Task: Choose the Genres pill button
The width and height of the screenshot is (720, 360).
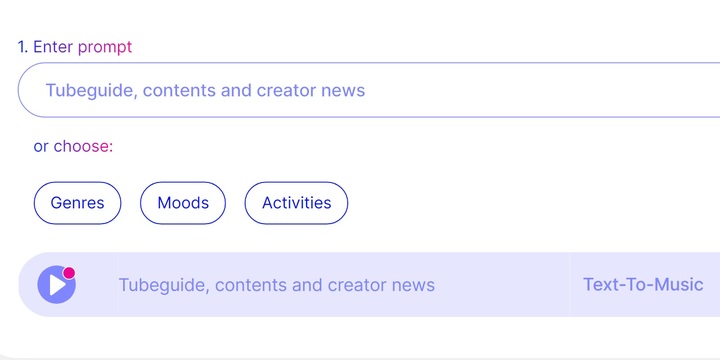Action: click(x=77, y=203)
